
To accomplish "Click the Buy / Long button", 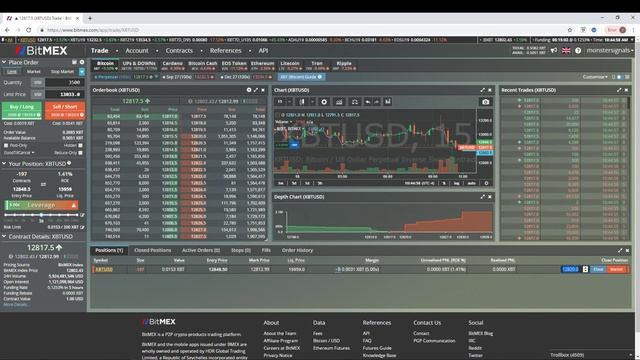I will [22, 110].
